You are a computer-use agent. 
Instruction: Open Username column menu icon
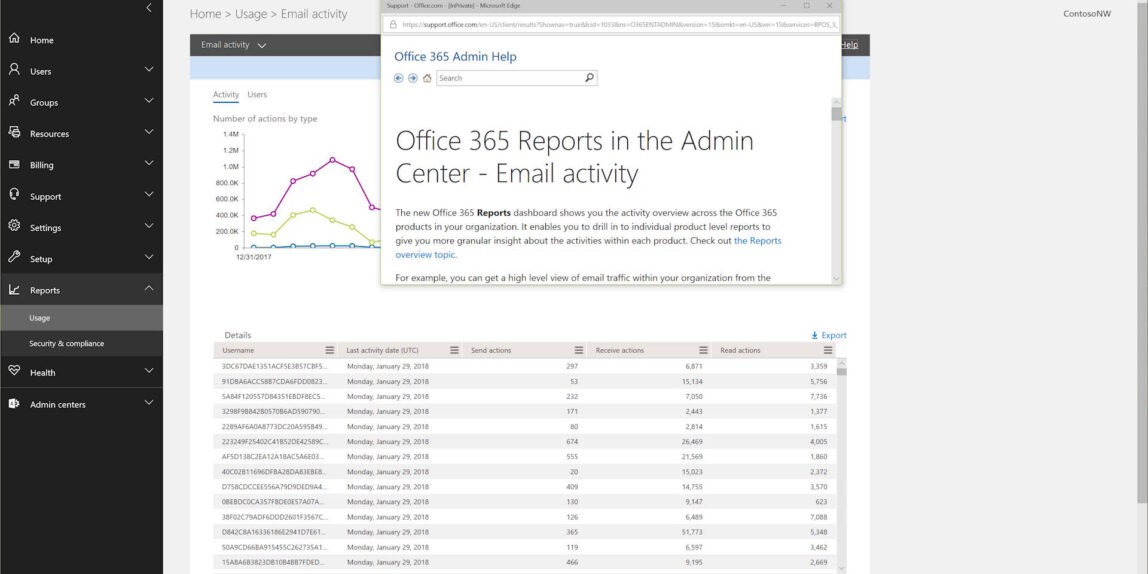click(329, 350)
